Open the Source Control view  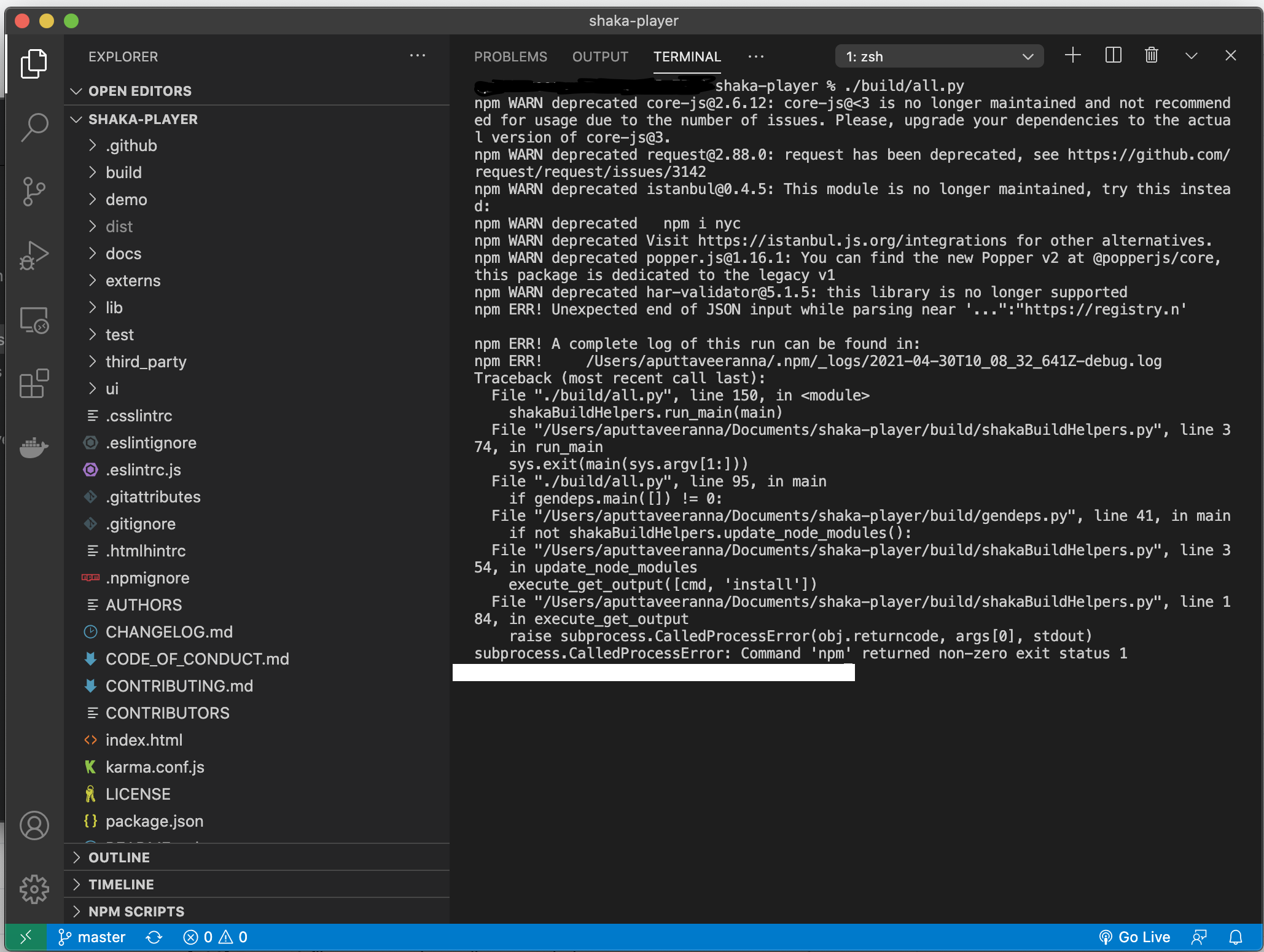pos(34,192)
